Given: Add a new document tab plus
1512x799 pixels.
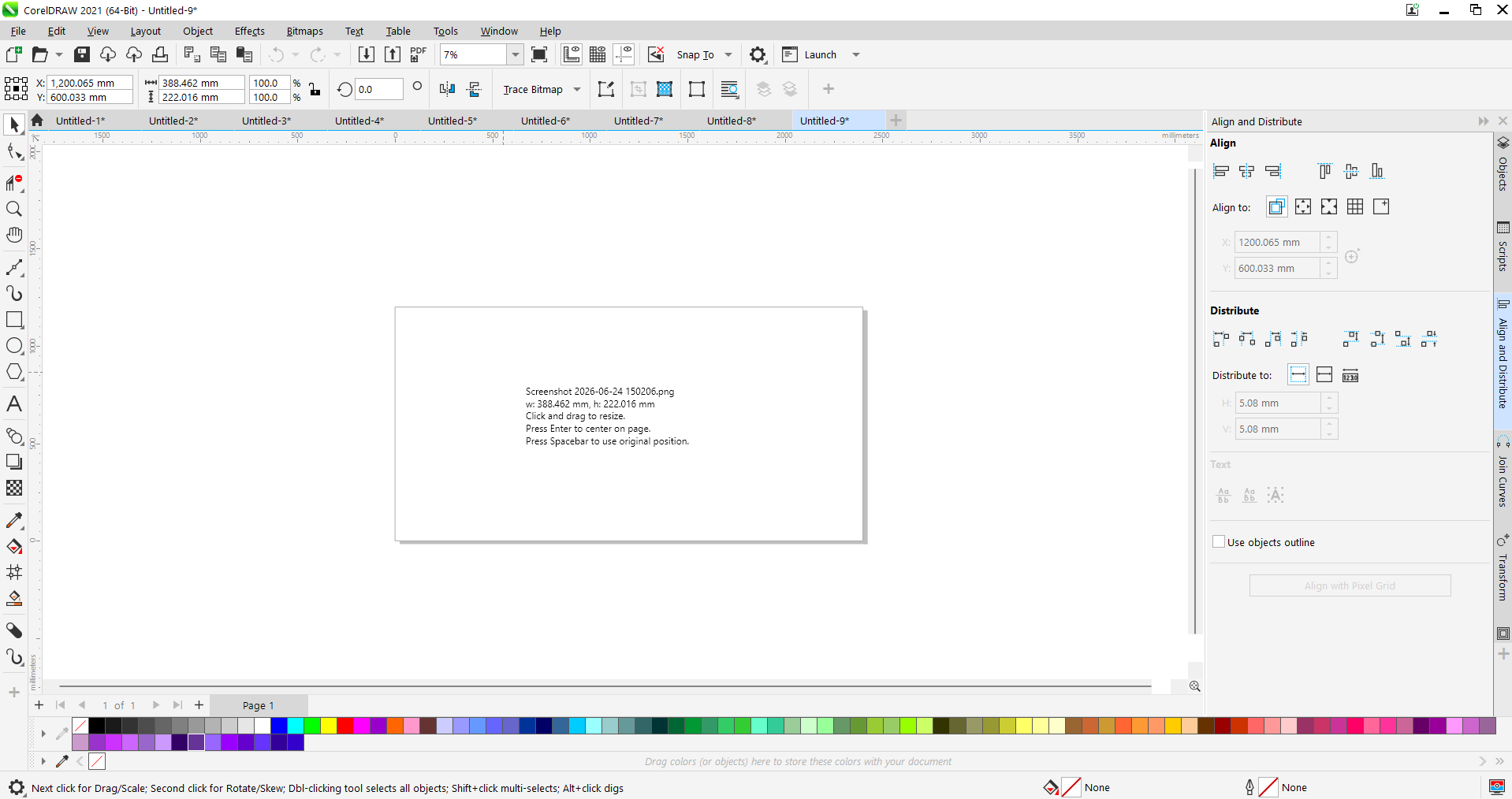Looking at the screenshot, I should (x=896, y=121).
